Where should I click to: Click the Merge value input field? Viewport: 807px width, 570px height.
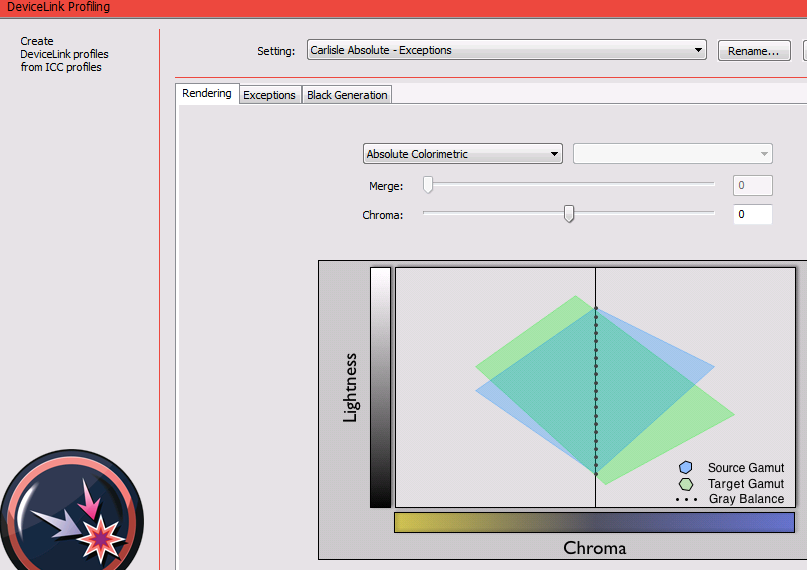coord(752,185)
